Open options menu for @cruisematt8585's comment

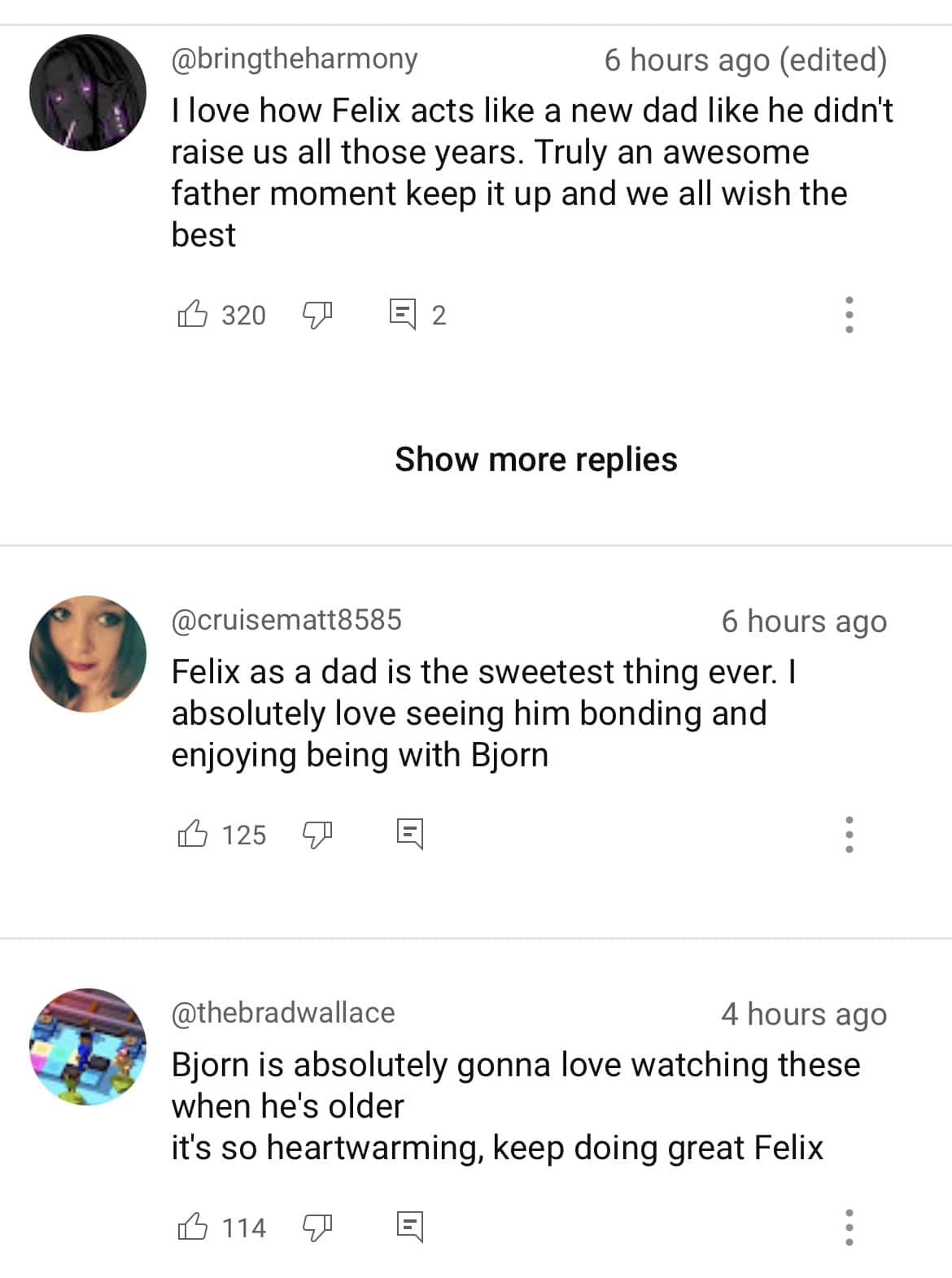coord(849,834)
